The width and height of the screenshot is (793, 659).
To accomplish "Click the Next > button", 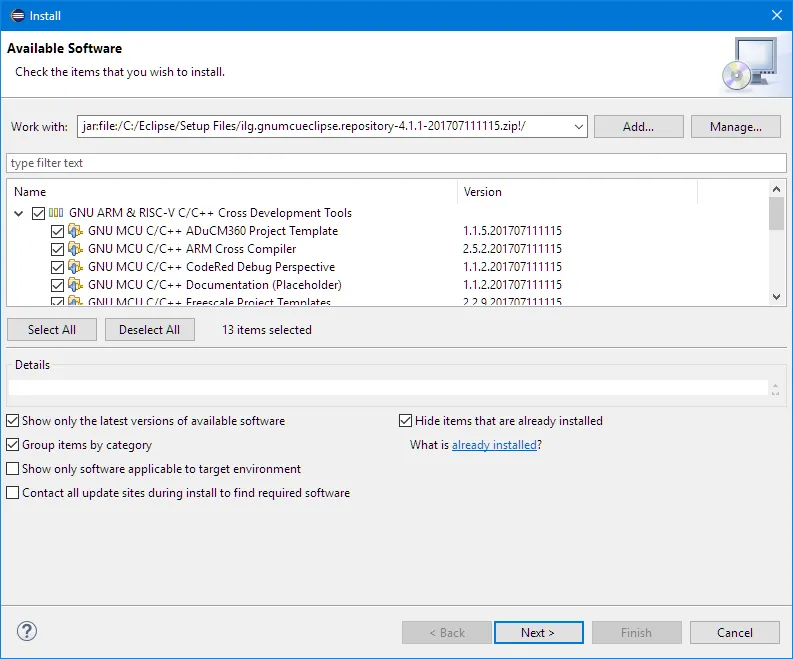I will point(539,633).
